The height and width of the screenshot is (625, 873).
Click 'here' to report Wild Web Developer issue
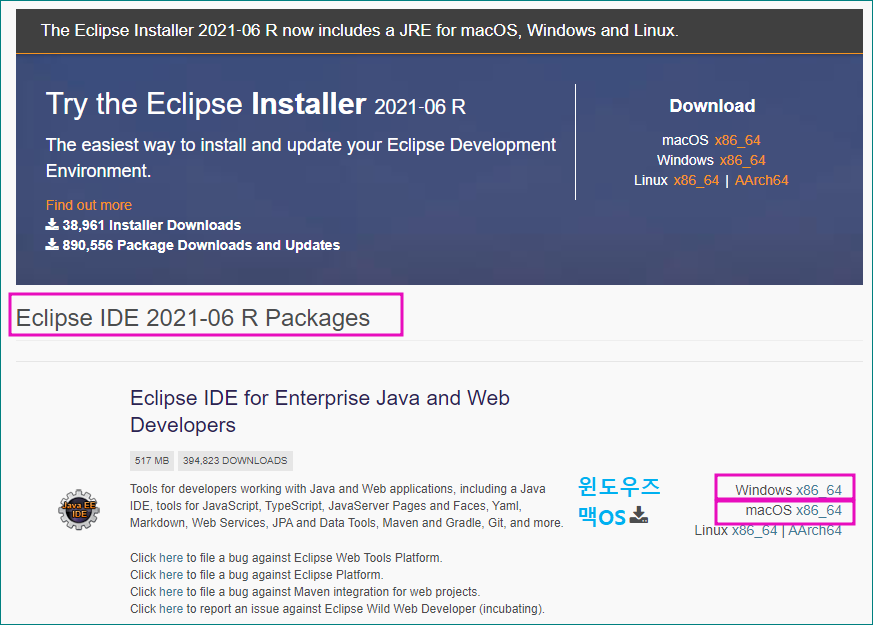(171, 609)
